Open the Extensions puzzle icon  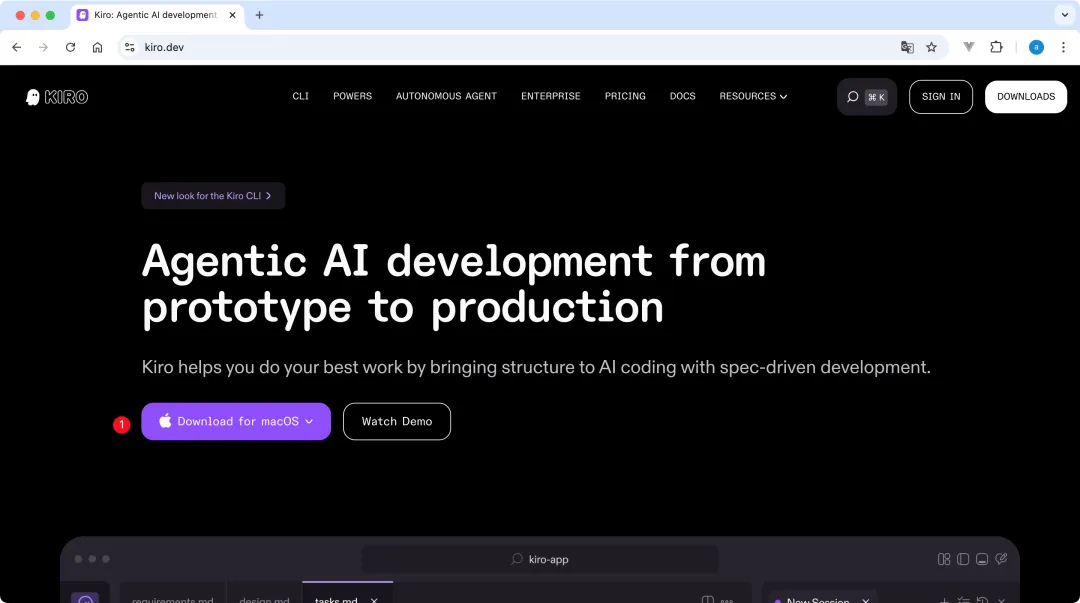point(996,47)
